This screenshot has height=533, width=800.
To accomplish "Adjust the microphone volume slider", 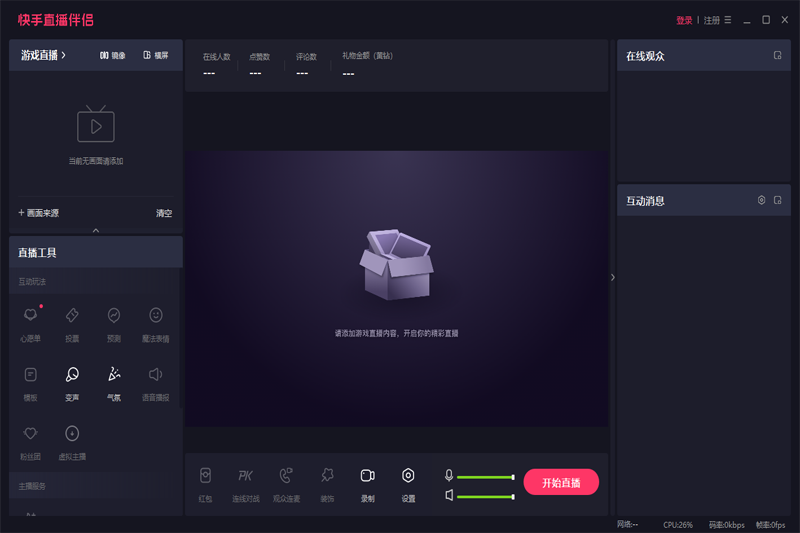I will pyautogui.click(x=486, y=477).
